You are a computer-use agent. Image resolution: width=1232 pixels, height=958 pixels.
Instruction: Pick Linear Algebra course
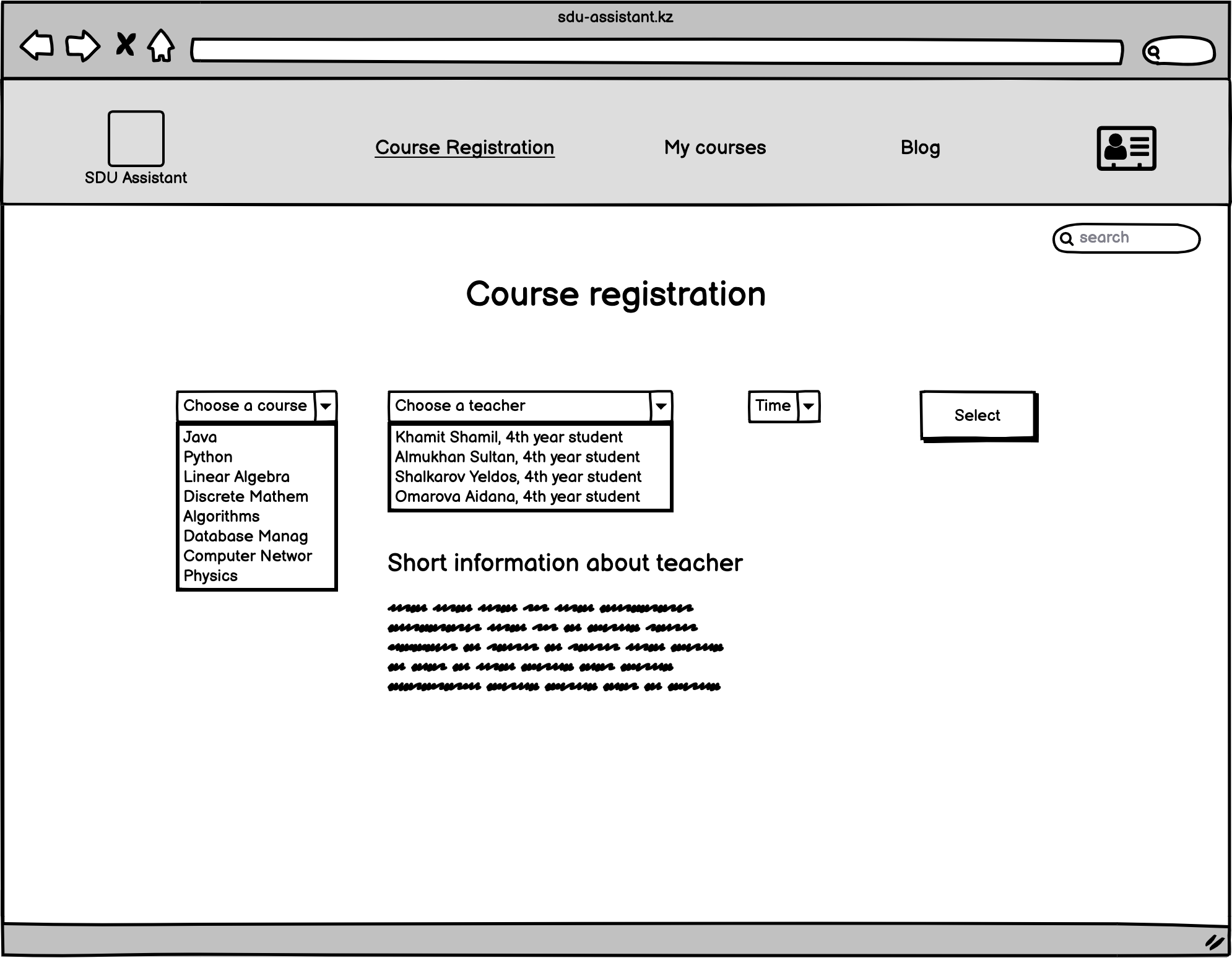click(x=257, y=477)
